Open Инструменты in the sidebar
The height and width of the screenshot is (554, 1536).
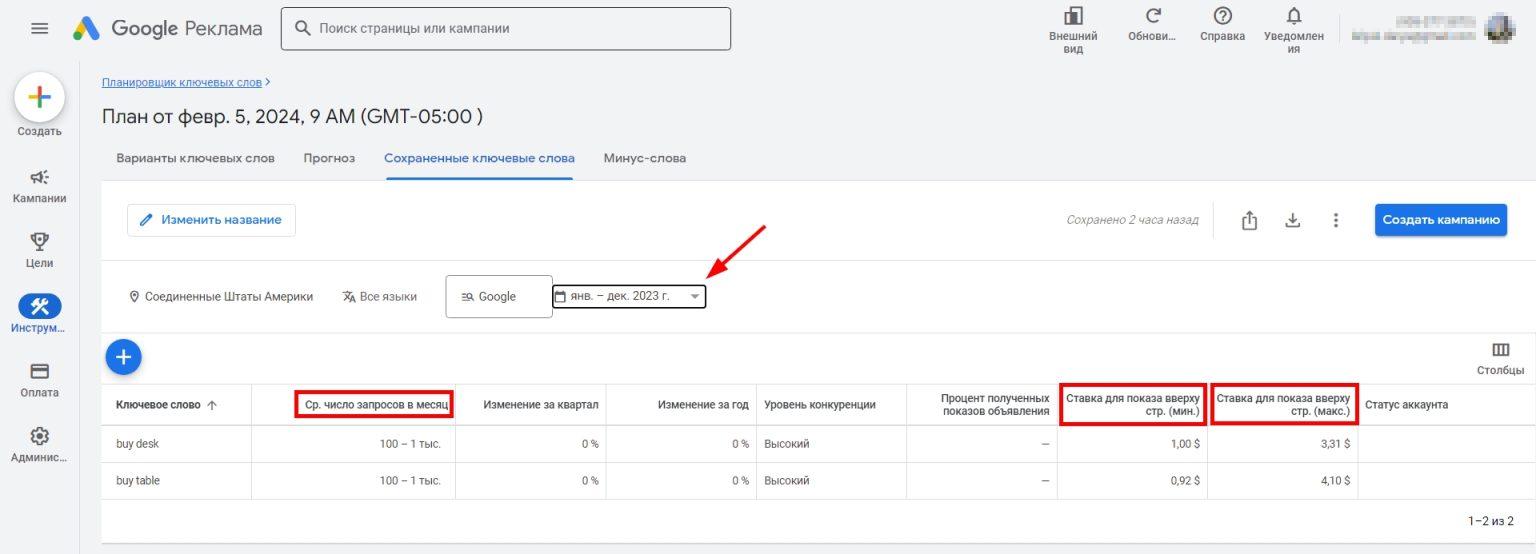point(39,315)
